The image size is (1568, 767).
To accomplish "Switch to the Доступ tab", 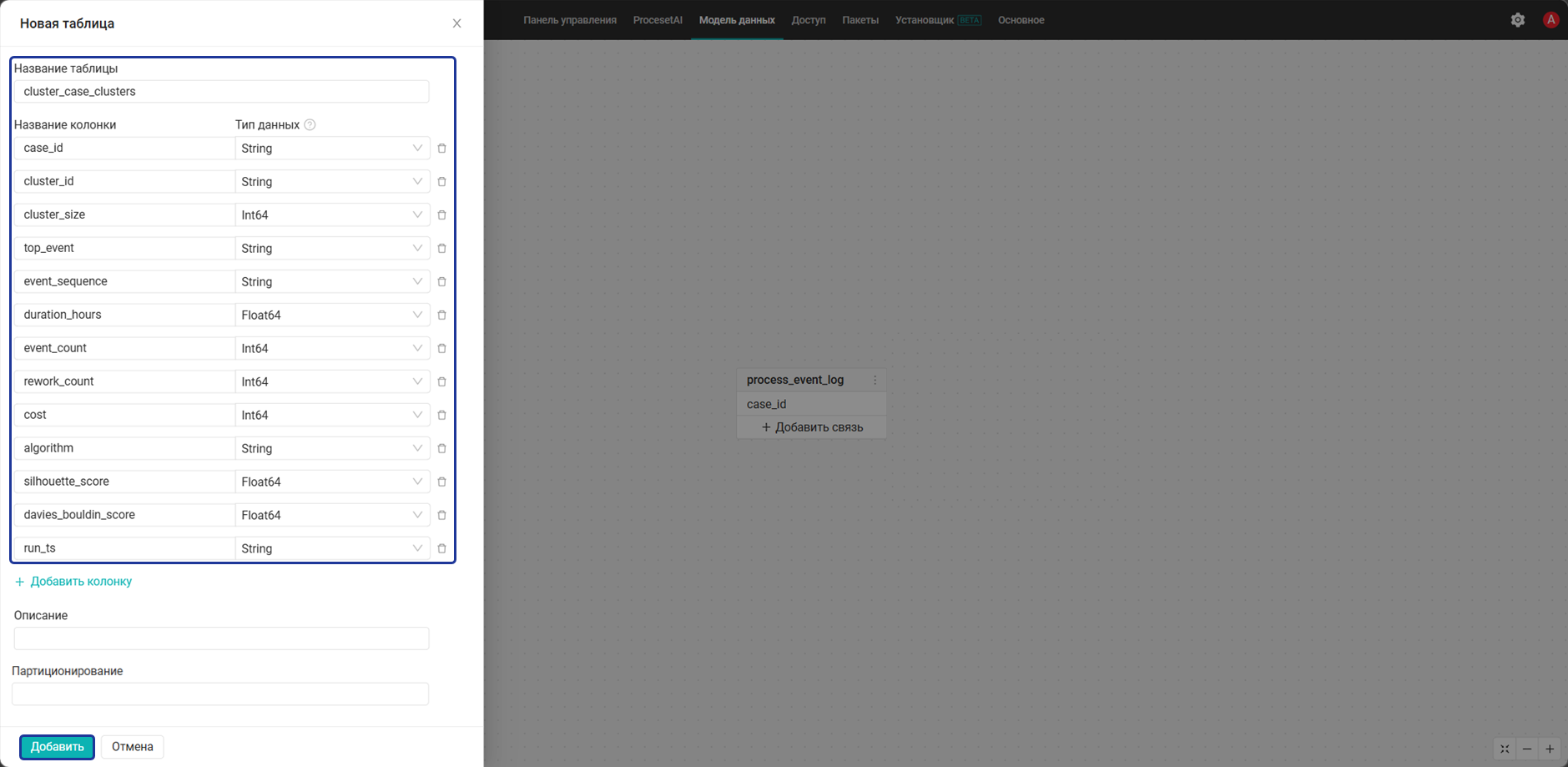I will [x=809, y=20].
